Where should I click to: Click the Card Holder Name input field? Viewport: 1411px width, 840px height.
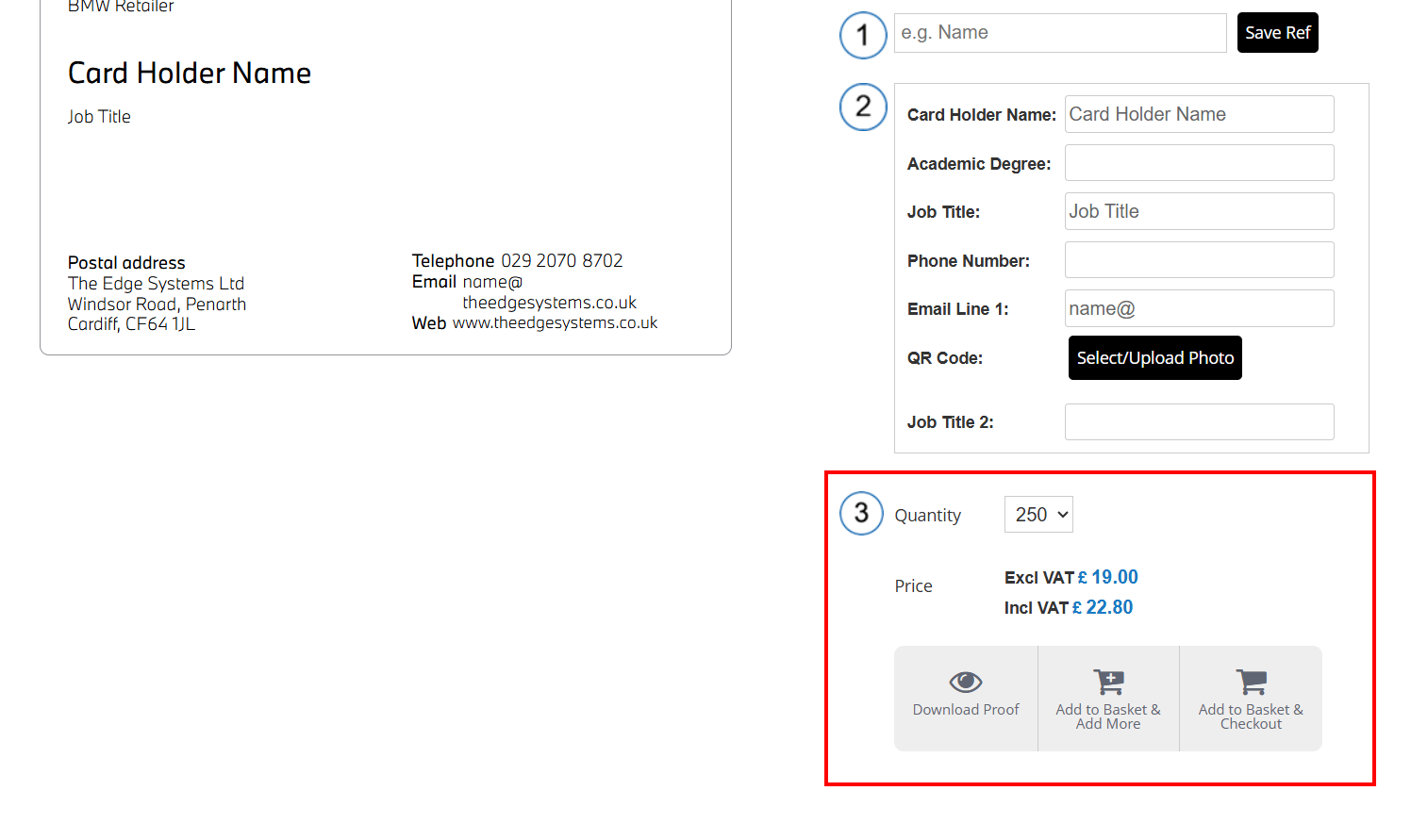pos(1199,114)
